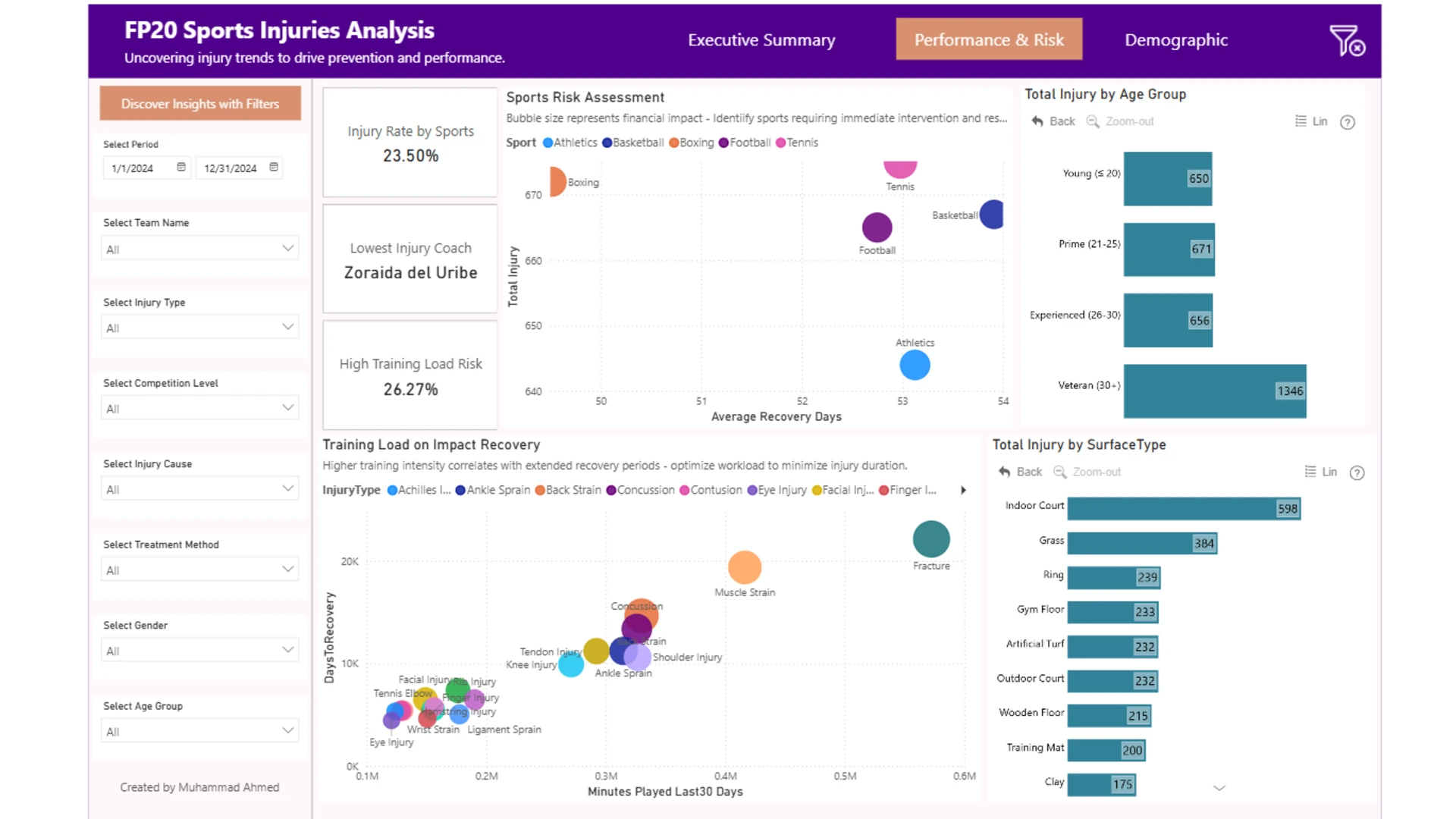Toggle the Athletics legend item in Sports Risk
The height and width of the screenshot is (819, 1456).
point(570,143)
